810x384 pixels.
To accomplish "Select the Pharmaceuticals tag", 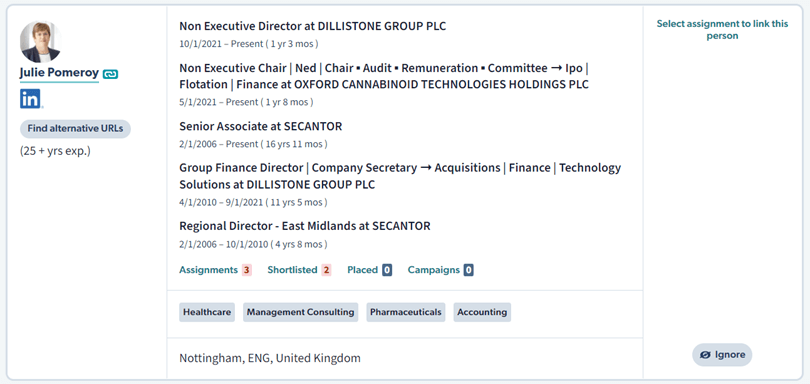I will tap(406, 312).
